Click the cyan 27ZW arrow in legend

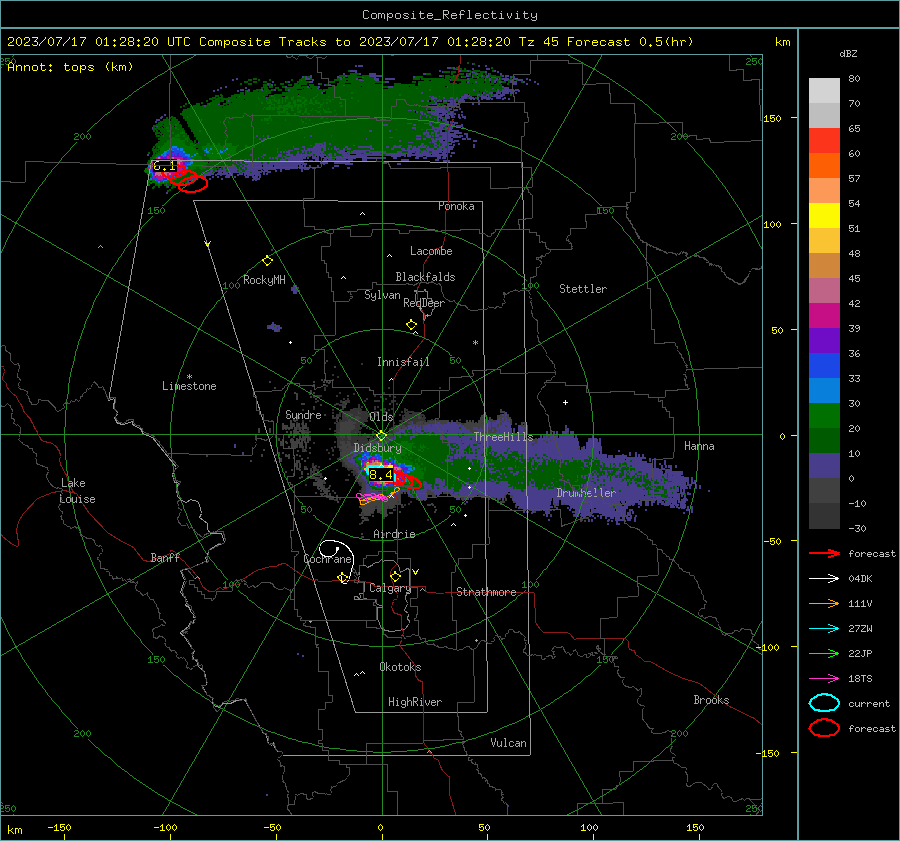pyautogui.click(x=824, y=629)
